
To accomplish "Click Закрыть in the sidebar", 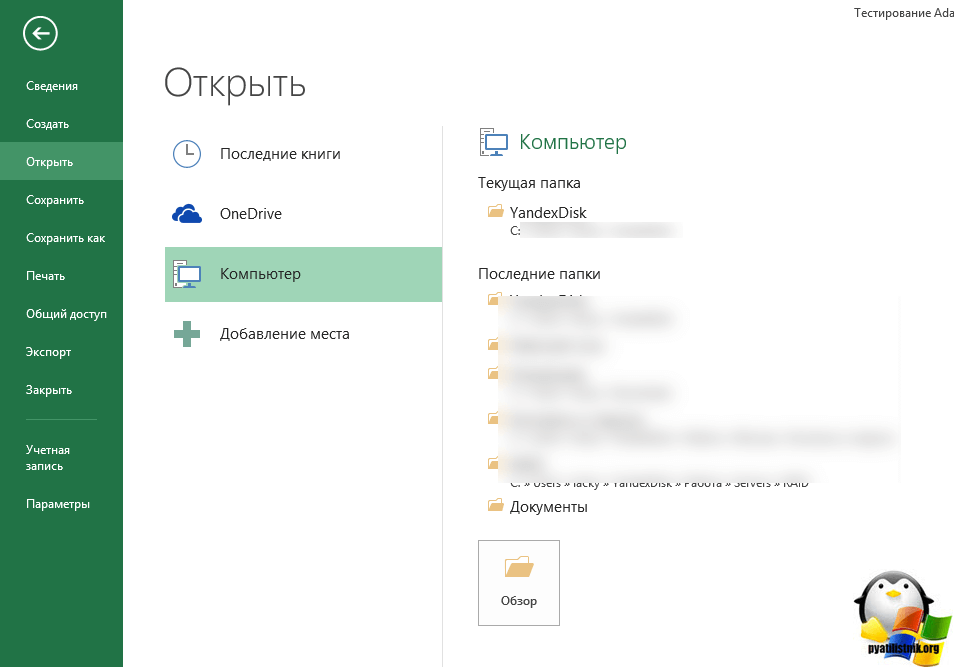I will 49,389.
